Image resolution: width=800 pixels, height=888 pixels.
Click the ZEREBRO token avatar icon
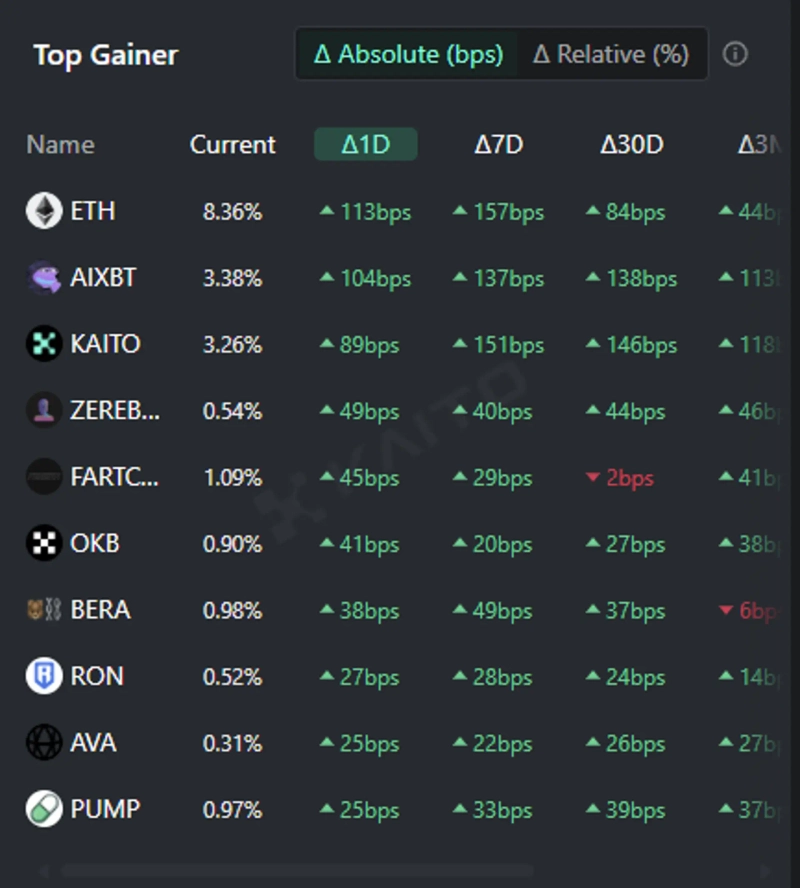[44, 410]
